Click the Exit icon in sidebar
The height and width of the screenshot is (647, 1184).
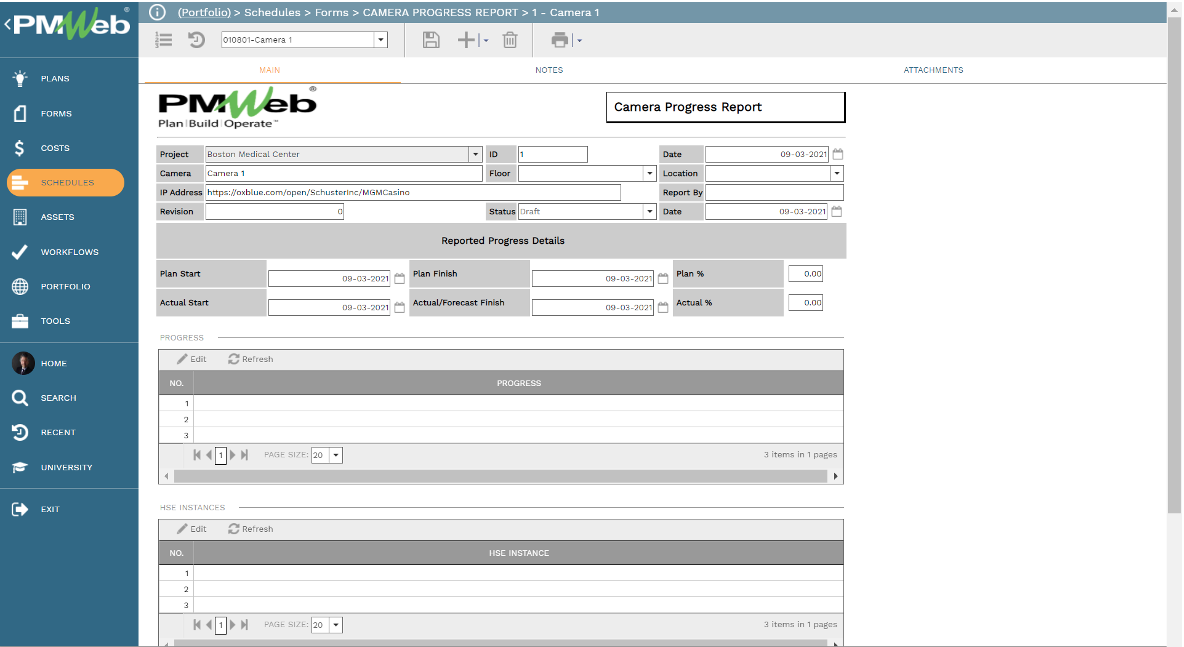coord(20,509)
